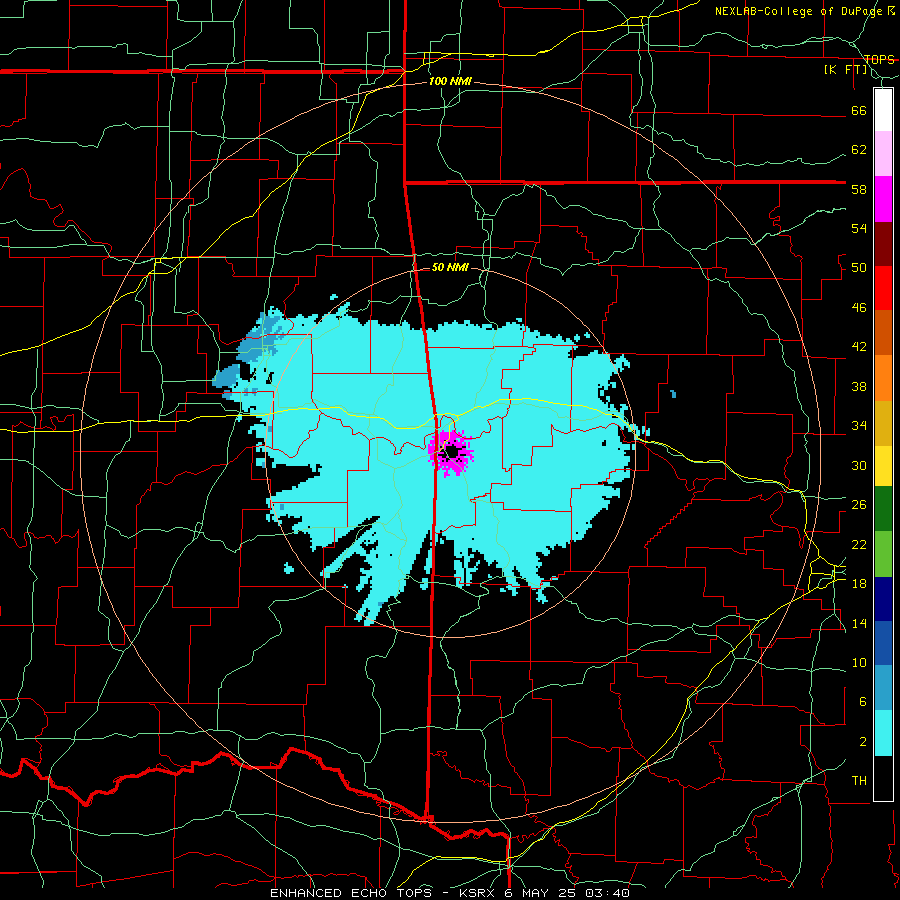Image resolution: width=900 pixels, height=900 pixels.
Task: Click the dark green legend swatch
Action: 883,509
